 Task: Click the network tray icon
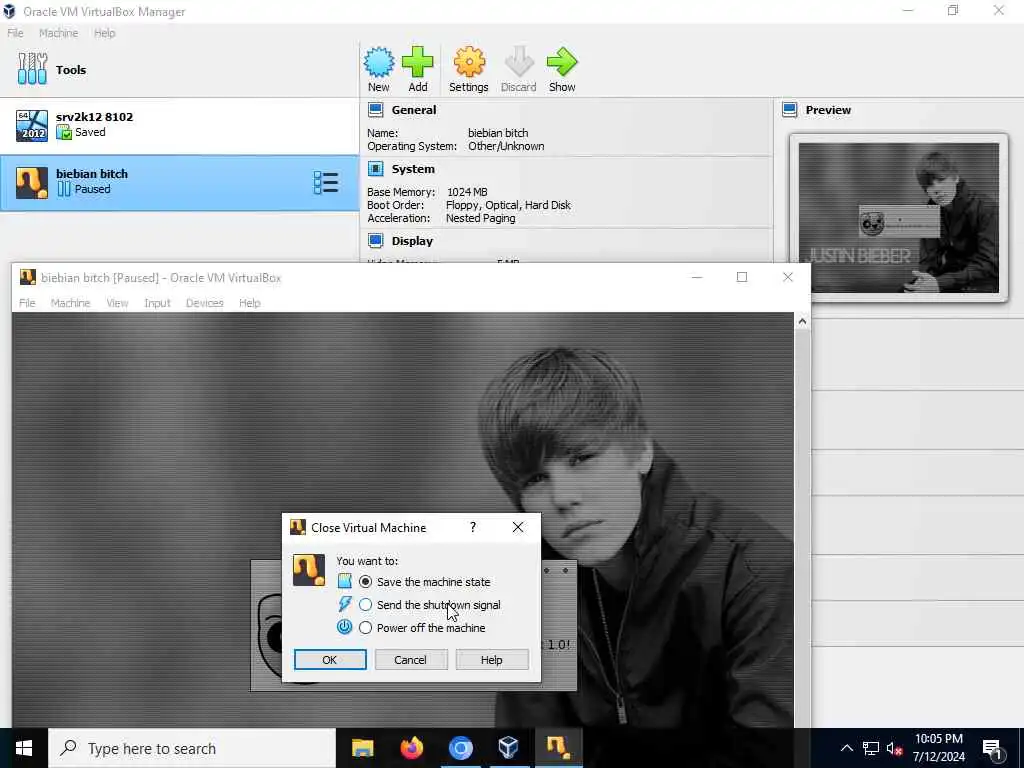(x=871, y=748)
